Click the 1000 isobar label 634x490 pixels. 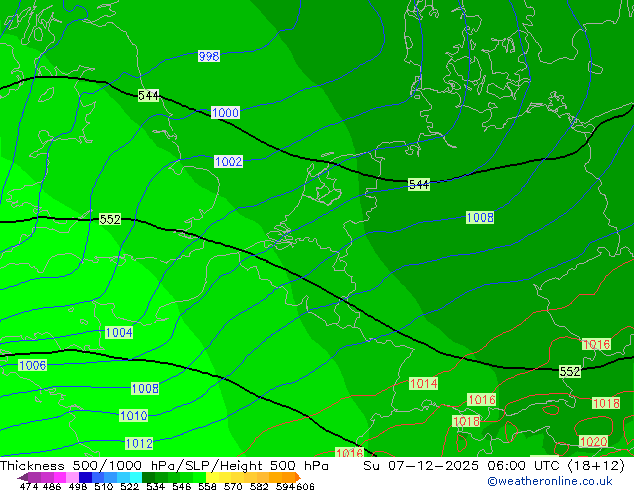(x=225, y=112)
